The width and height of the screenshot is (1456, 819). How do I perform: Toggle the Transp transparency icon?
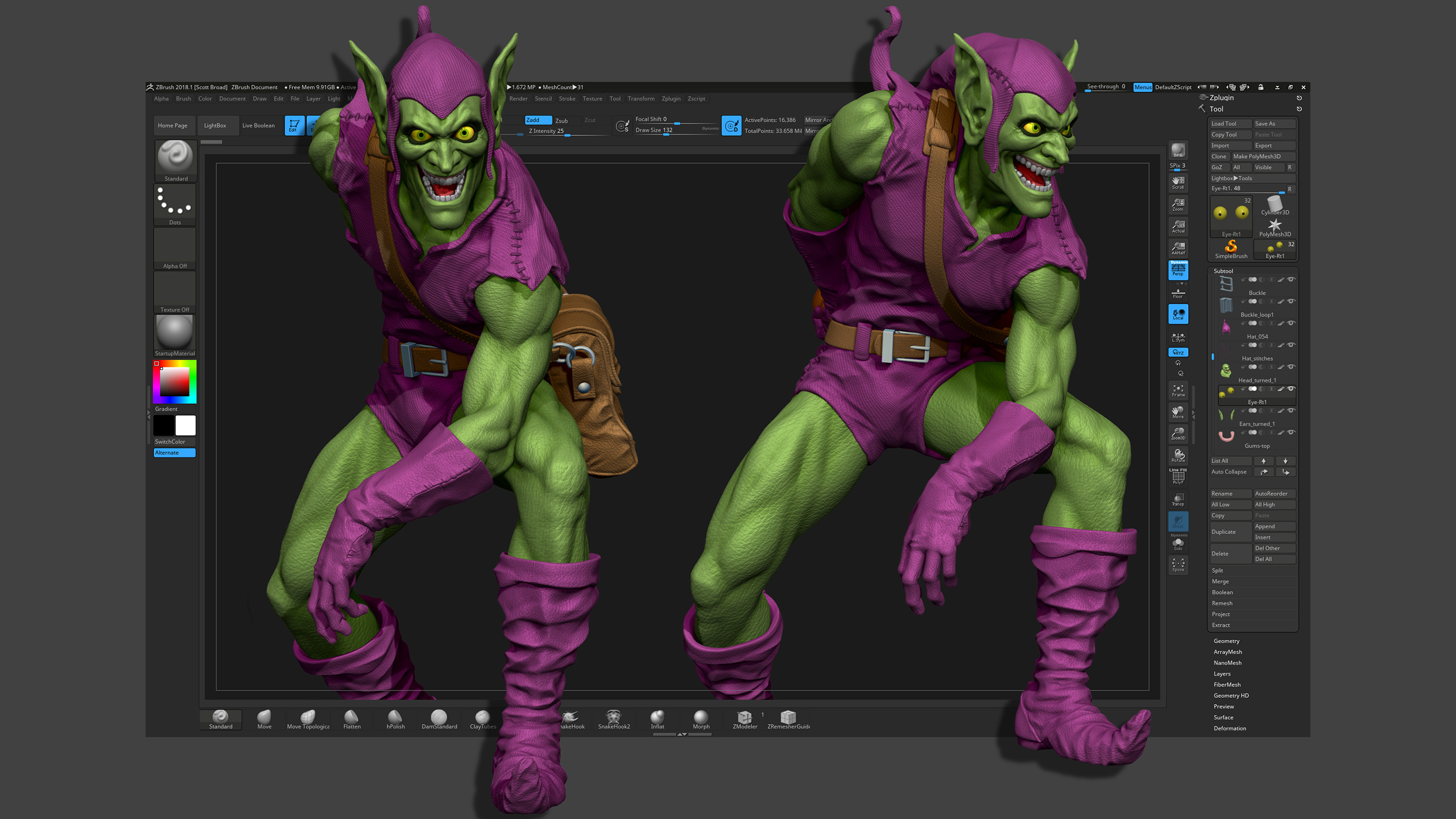click(x=1178, y=499)
